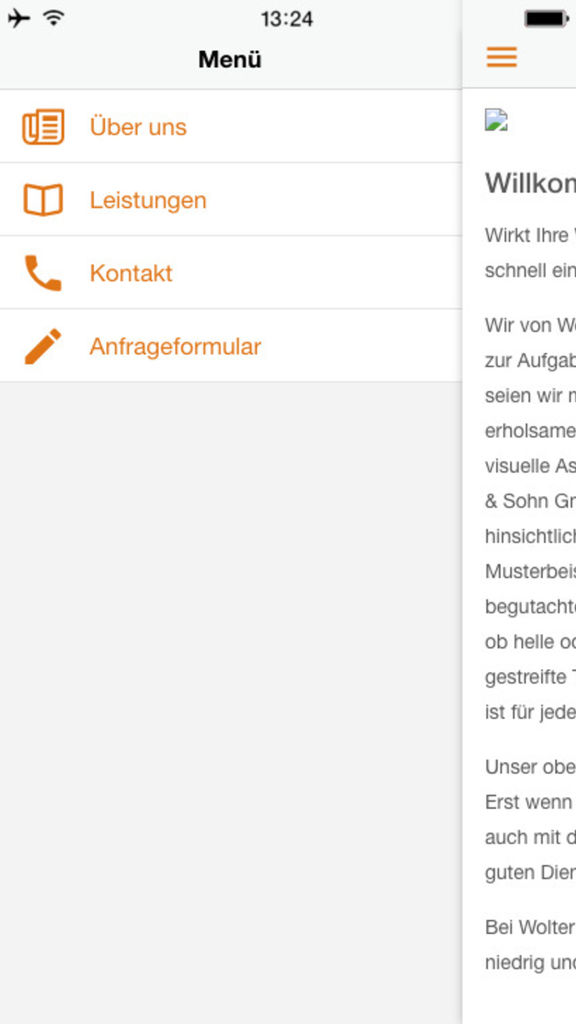The width and height of the screenshot is (576, 1024).
Task: Click the Willkommen heading on the page
Action: [x=530, y=184]
